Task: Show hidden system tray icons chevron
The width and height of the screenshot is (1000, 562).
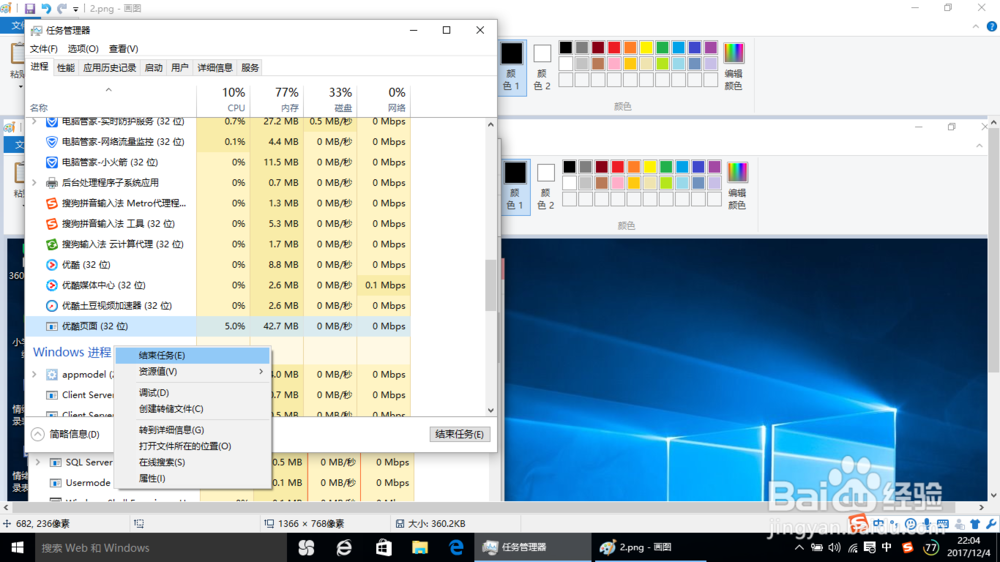Action: tap(799, 547)
